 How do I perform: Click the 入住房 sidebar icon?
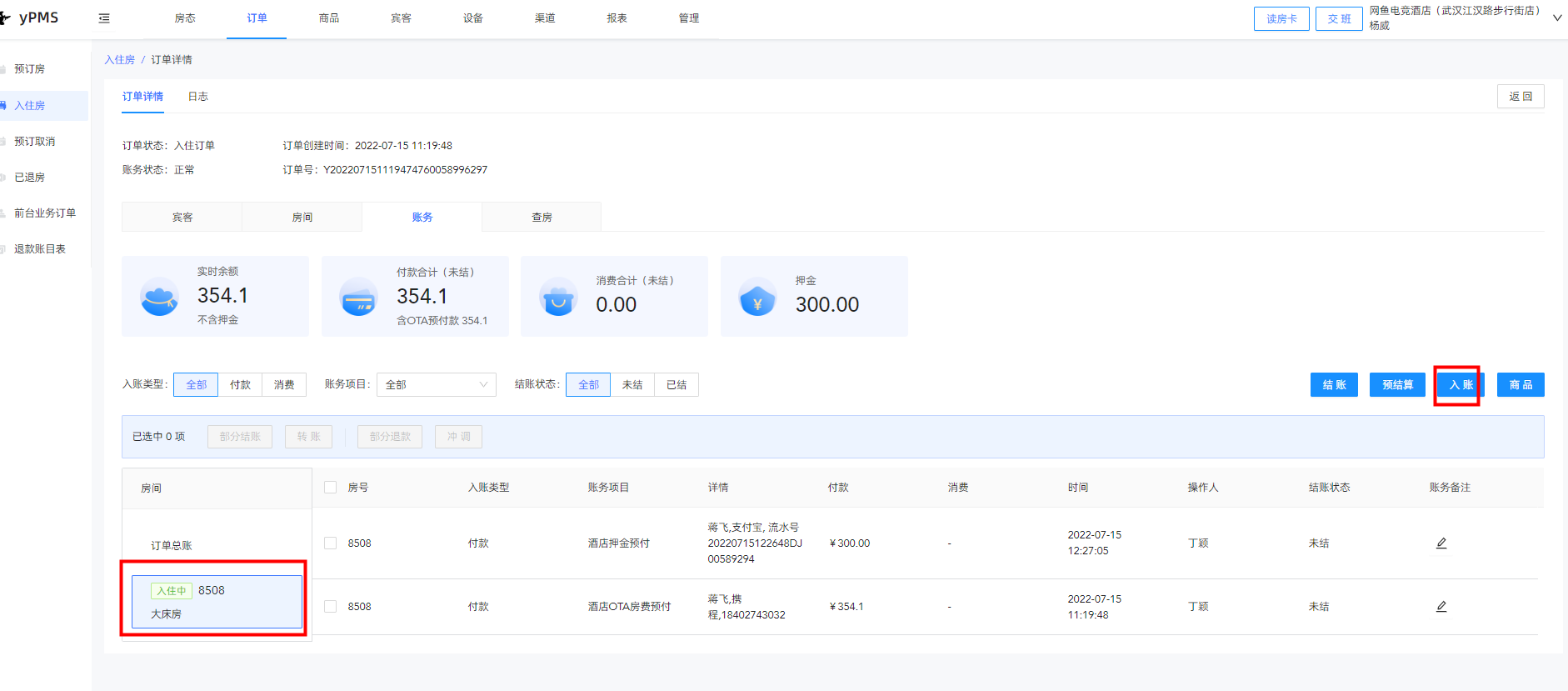click(3, 106)
